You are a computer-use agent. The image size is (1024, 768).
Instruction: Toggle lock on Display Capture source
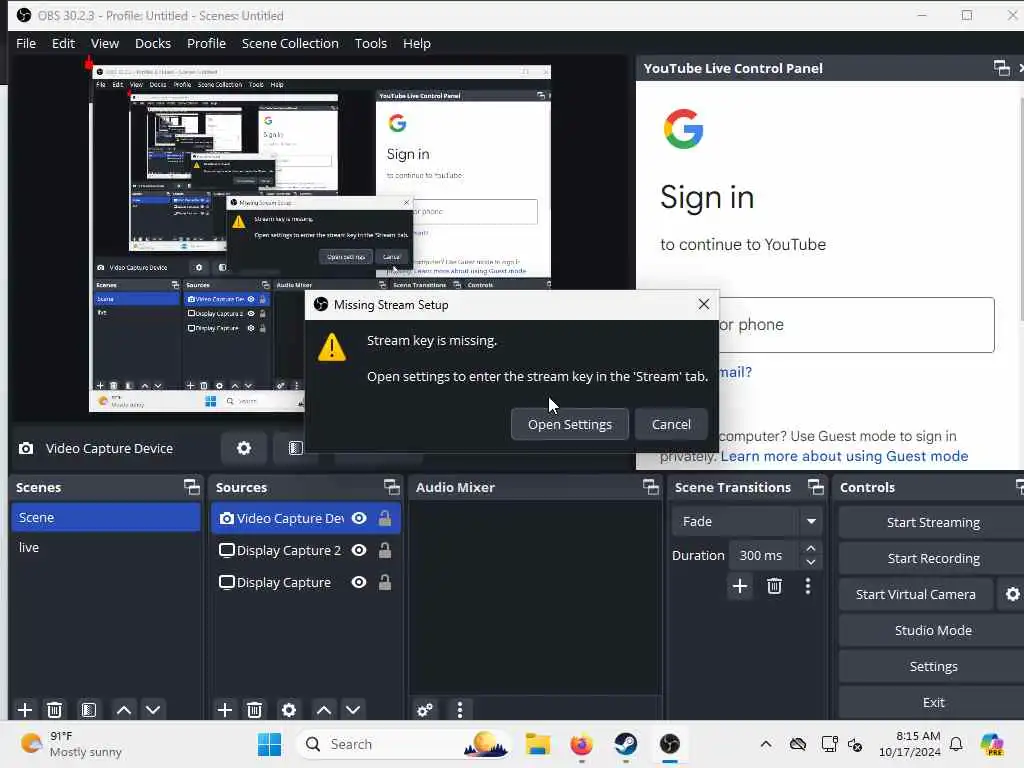coord(385,582)
